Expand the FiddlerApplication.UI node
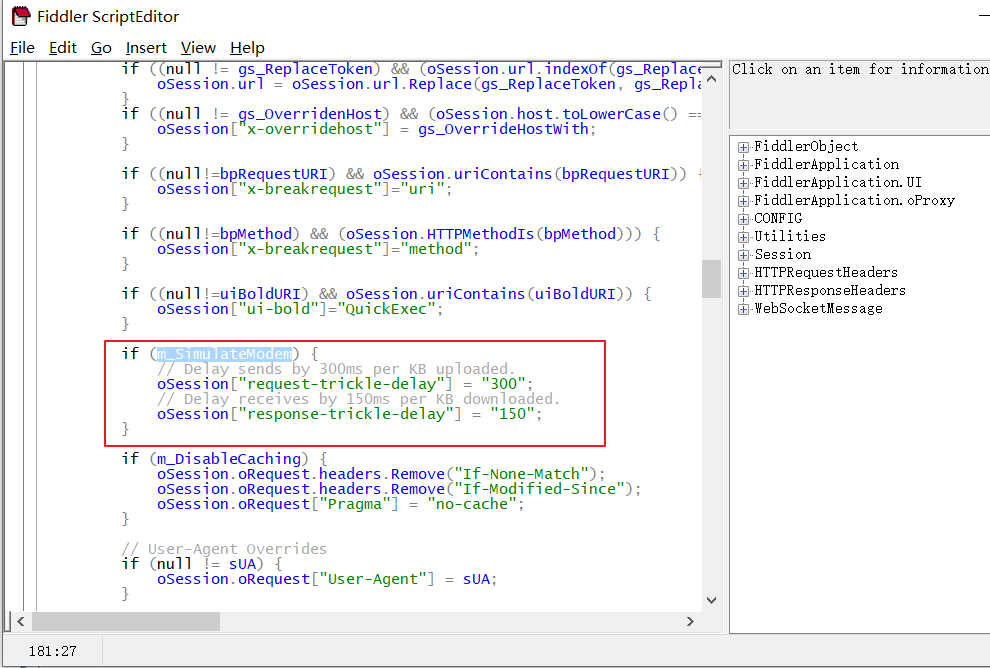Image resolution: width=990 pixels, height=668 pixels. coord(743,183)
